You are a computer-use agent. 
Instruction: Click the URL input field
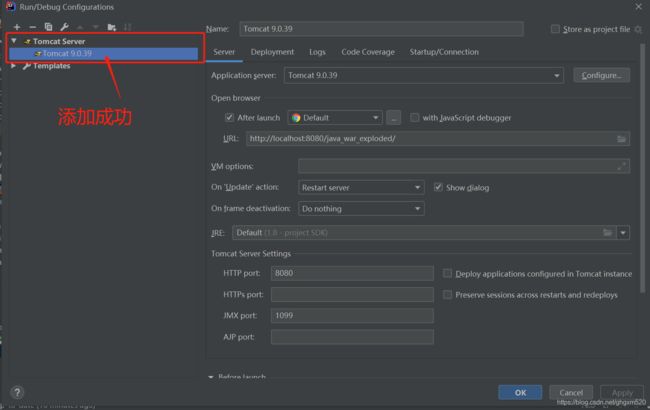[438, 139]
